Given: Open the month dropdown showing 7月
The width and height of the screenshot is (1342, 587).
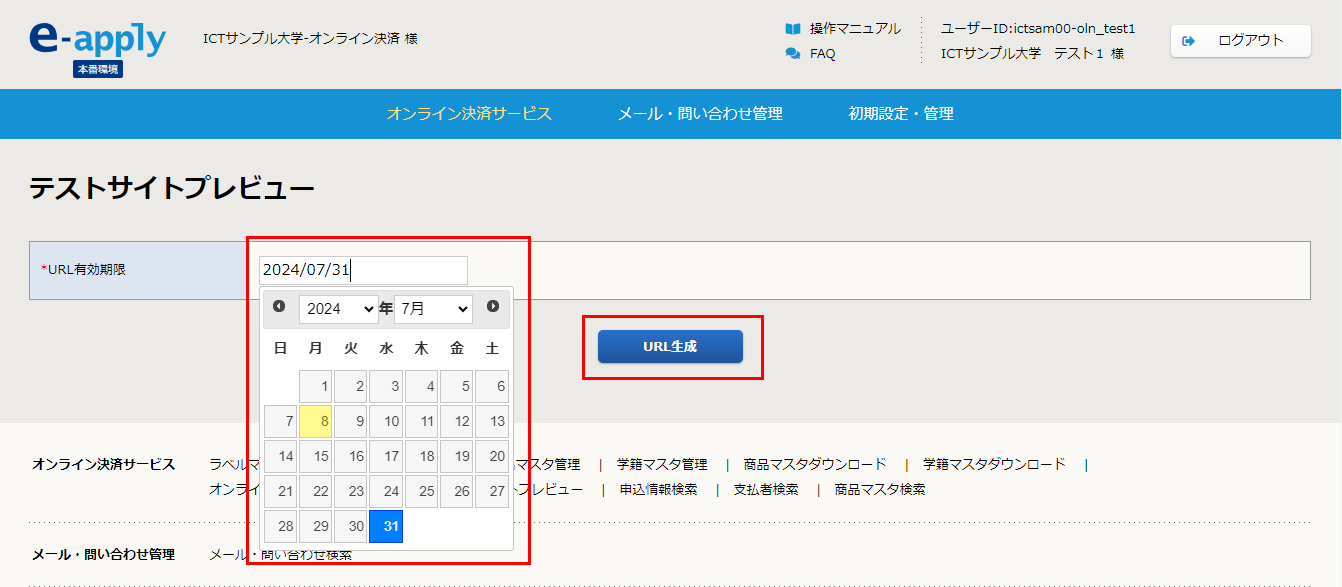Looking at the screenshot, I should 433,309.
